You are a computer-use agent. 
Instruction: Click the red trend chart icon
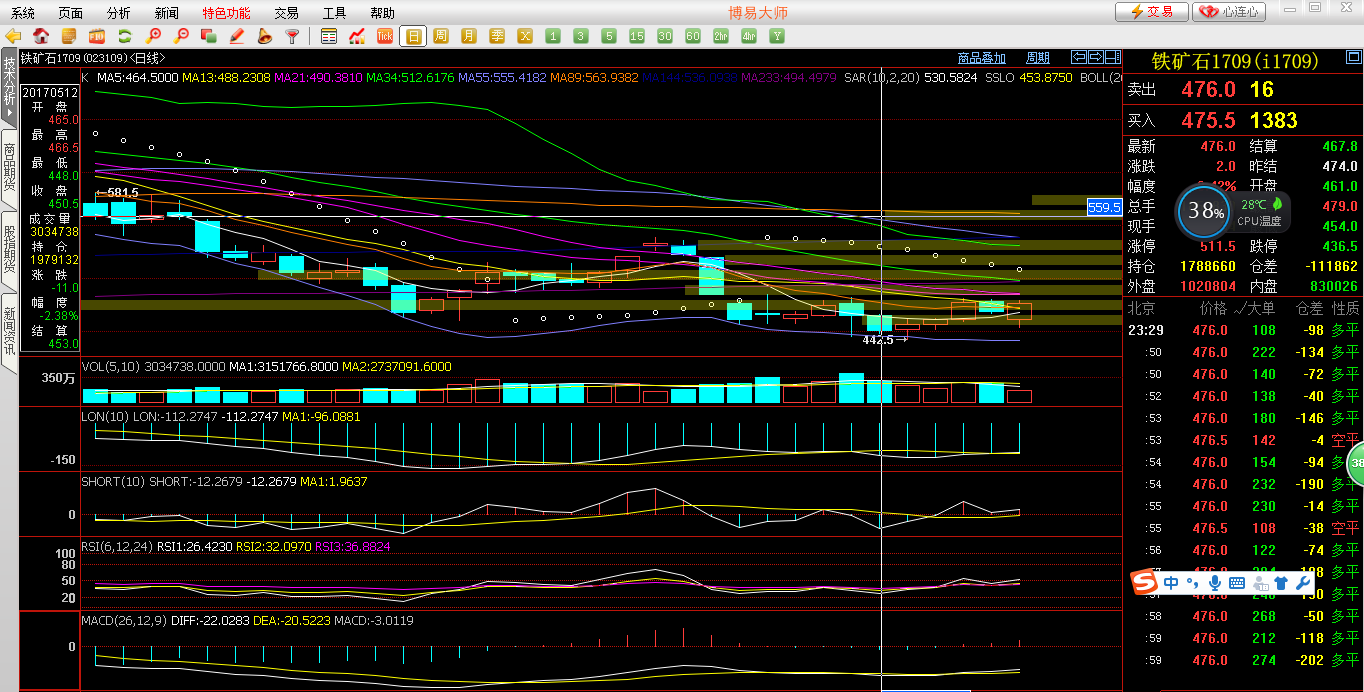click(357, 36)
